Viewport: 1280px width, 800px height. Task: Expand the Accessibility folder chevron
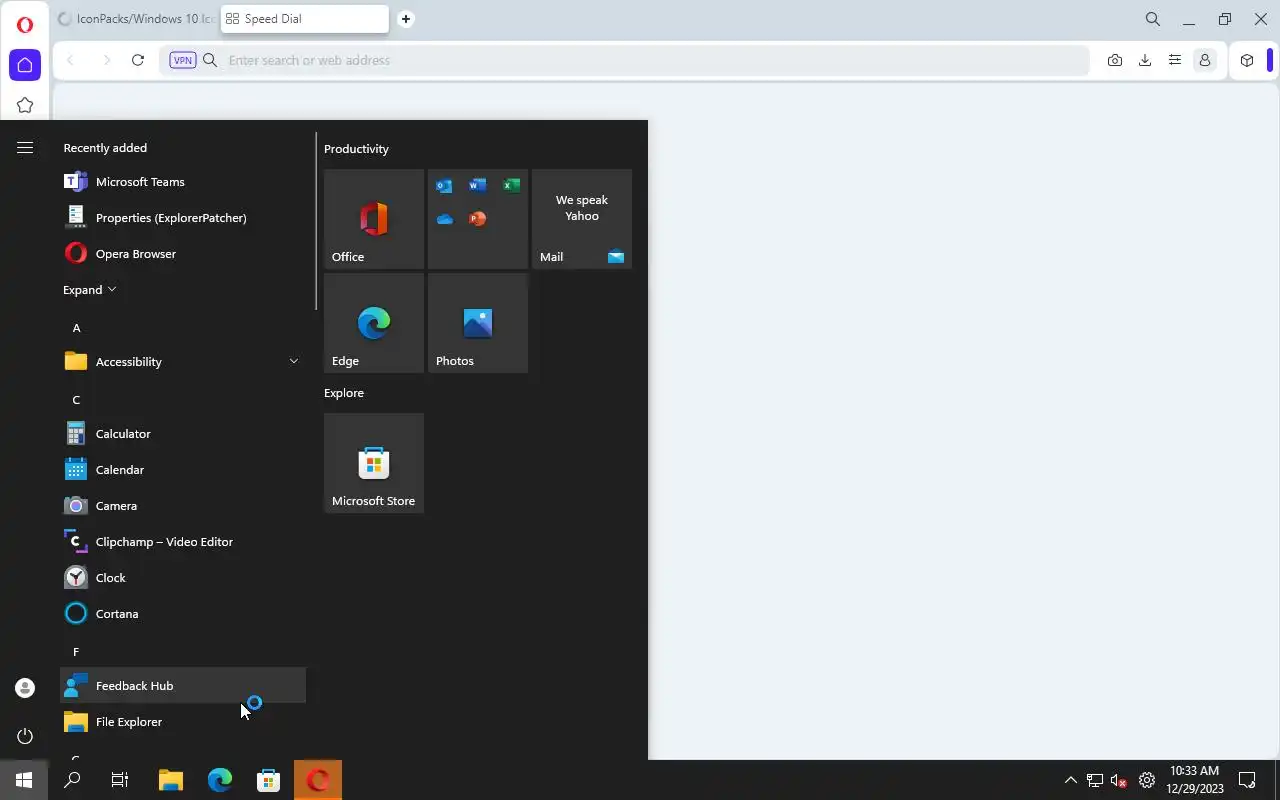[293, 362]
